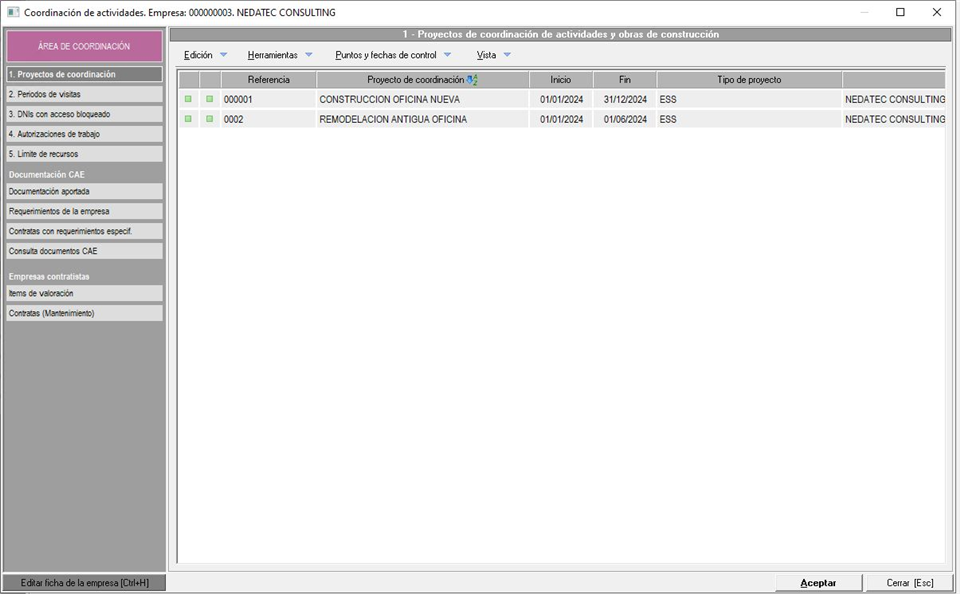Expand the Herramientas dropdown
This screenshot has height=594, width=960.
click(279, 55)
